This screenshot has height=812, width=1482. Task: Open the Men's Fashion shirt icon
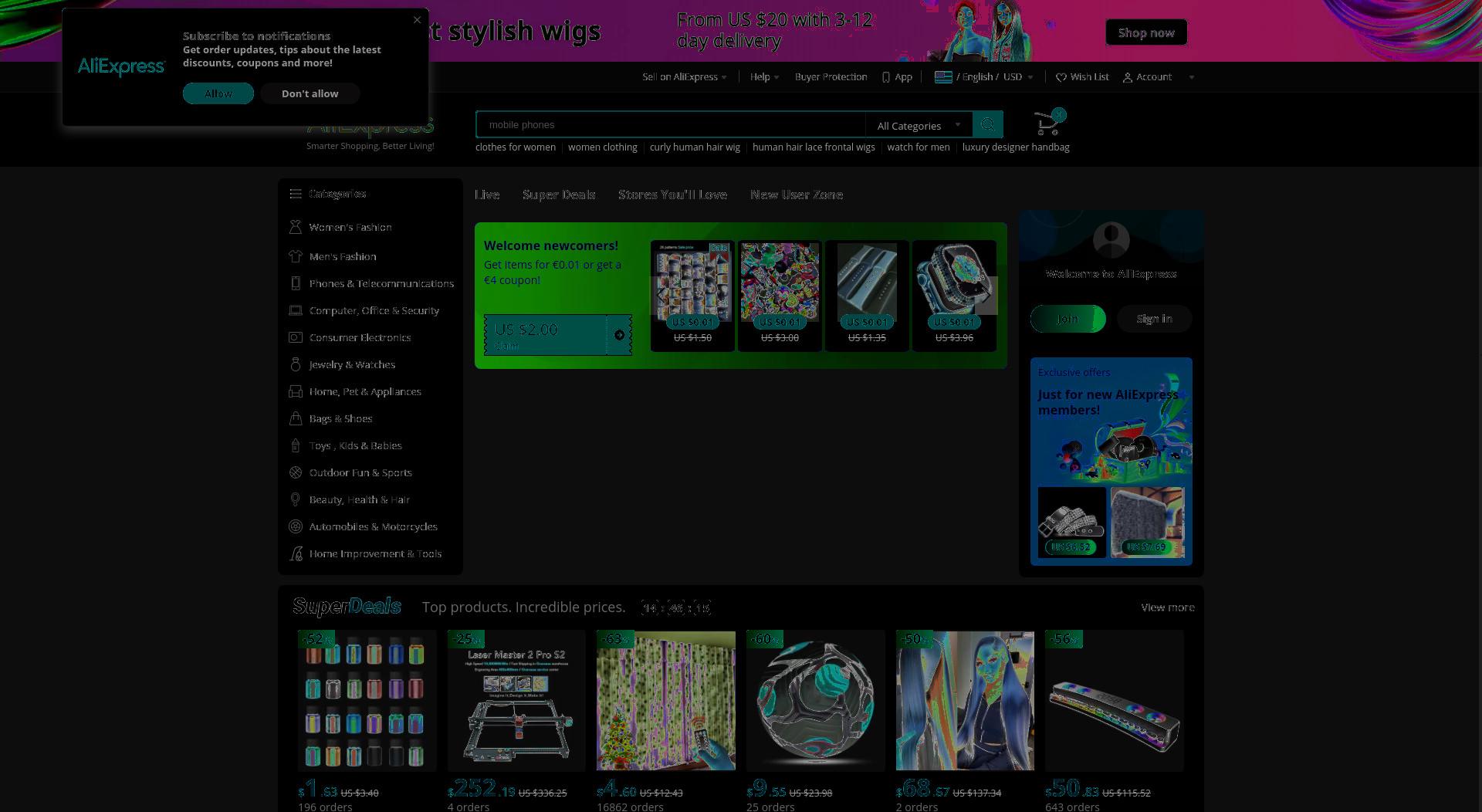click(x=296, y=256)
